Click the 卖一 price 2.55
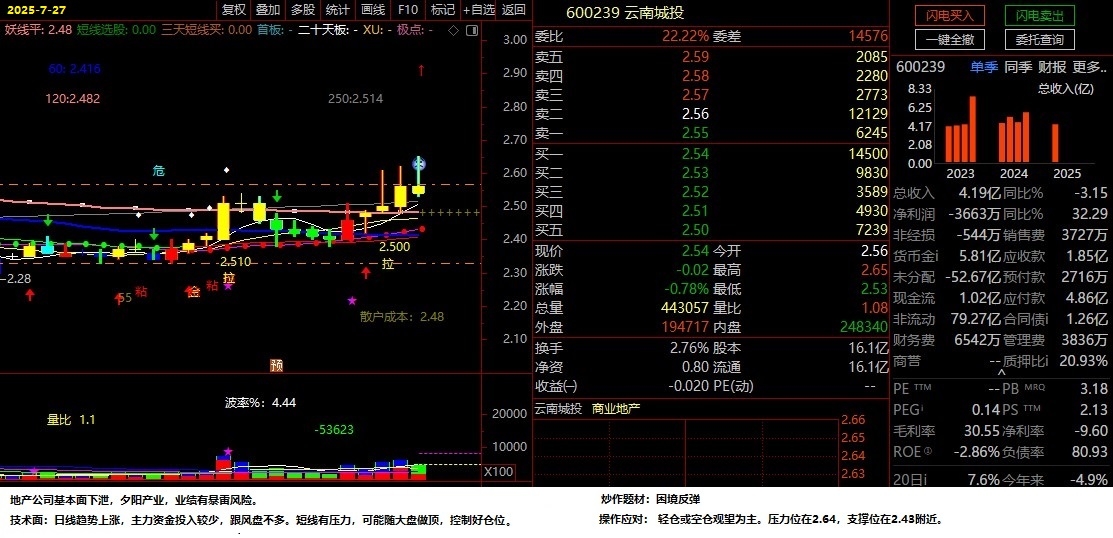Image resolution: width=1113 pixels, height=538 pixels. [x=696, y=133]
